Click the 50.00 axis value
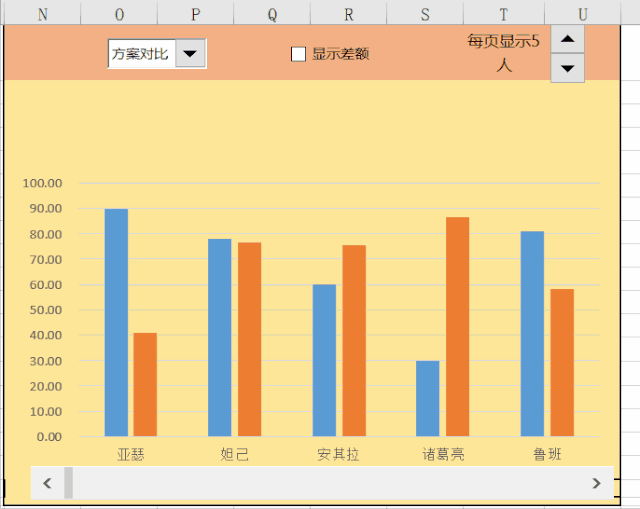The width and height of the screenshot is (640, 509). [46, 310]
